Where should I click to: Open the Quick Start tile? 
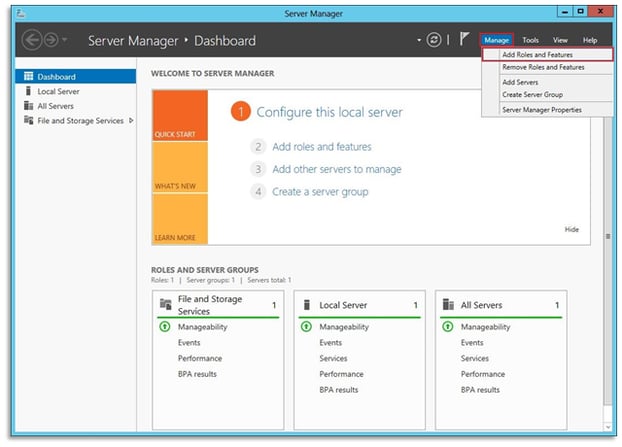click(x=180, y=115)
